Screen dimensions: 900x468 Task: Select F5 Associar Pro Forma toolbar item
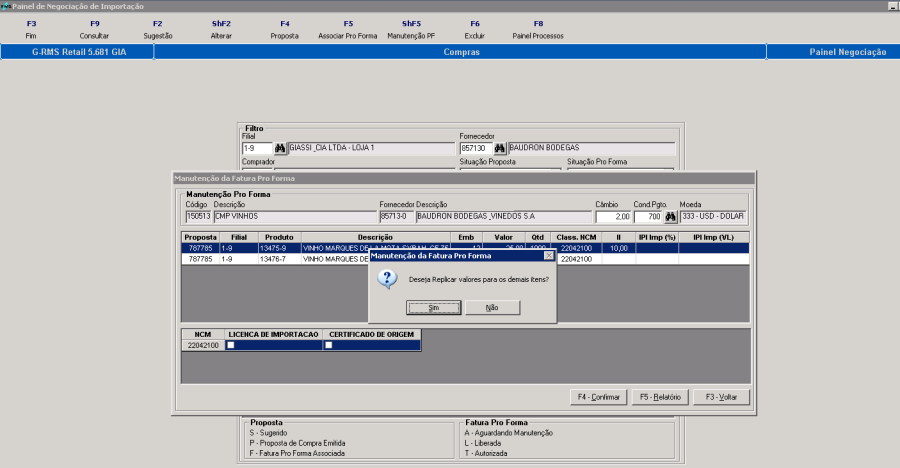[348, 29]
